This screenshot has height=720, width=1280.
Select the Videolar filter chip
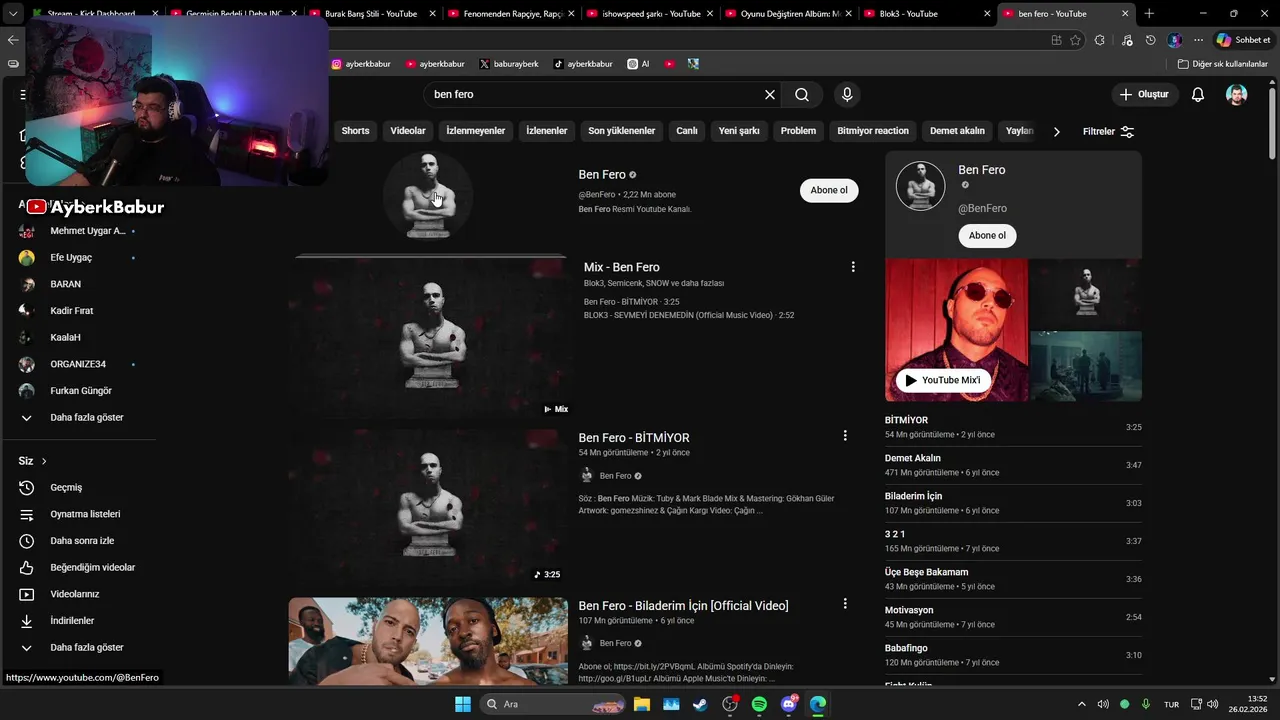(x=408, y=131)
